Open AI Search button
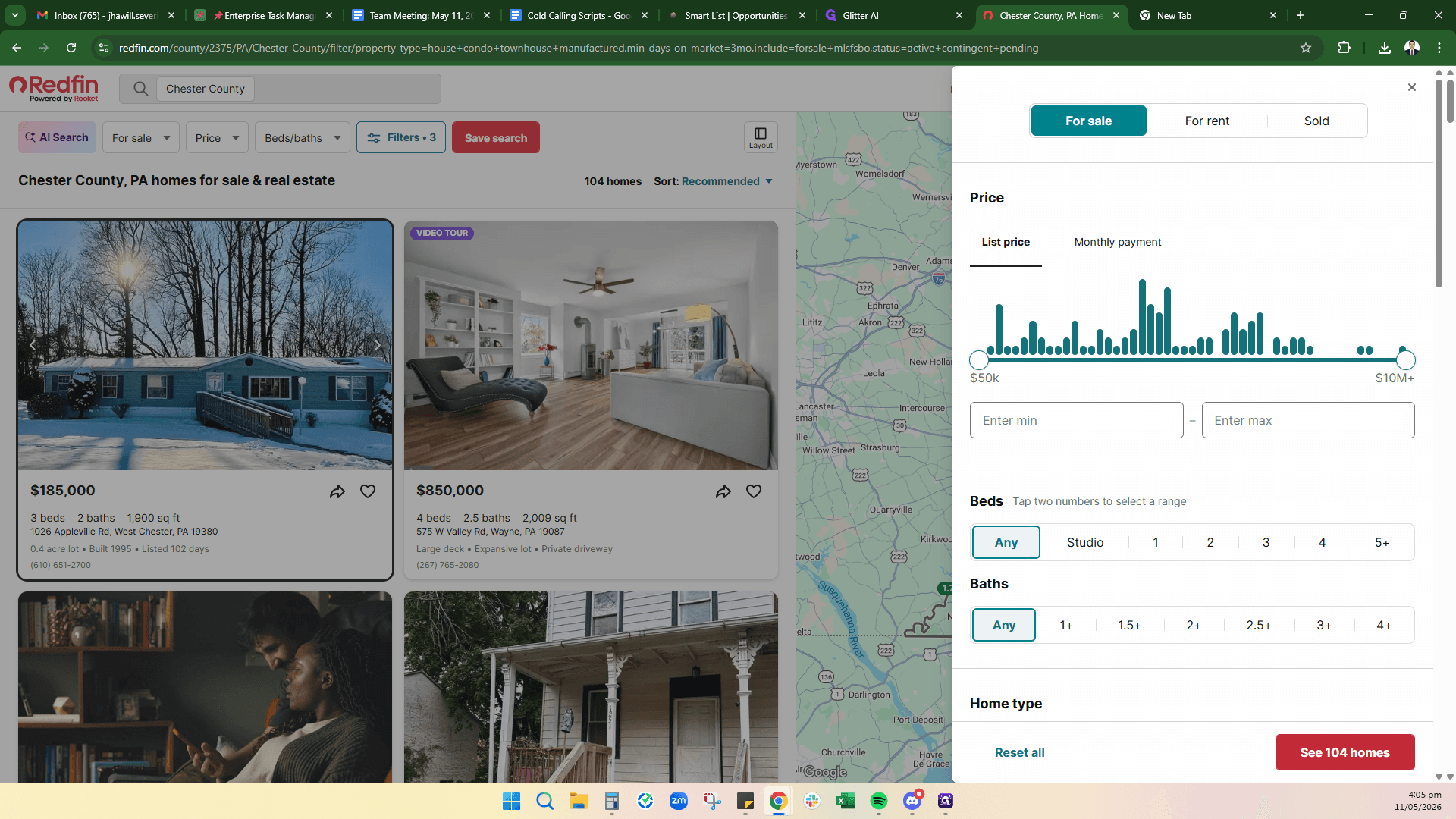The image size is (1456, 819). (57, 137)
